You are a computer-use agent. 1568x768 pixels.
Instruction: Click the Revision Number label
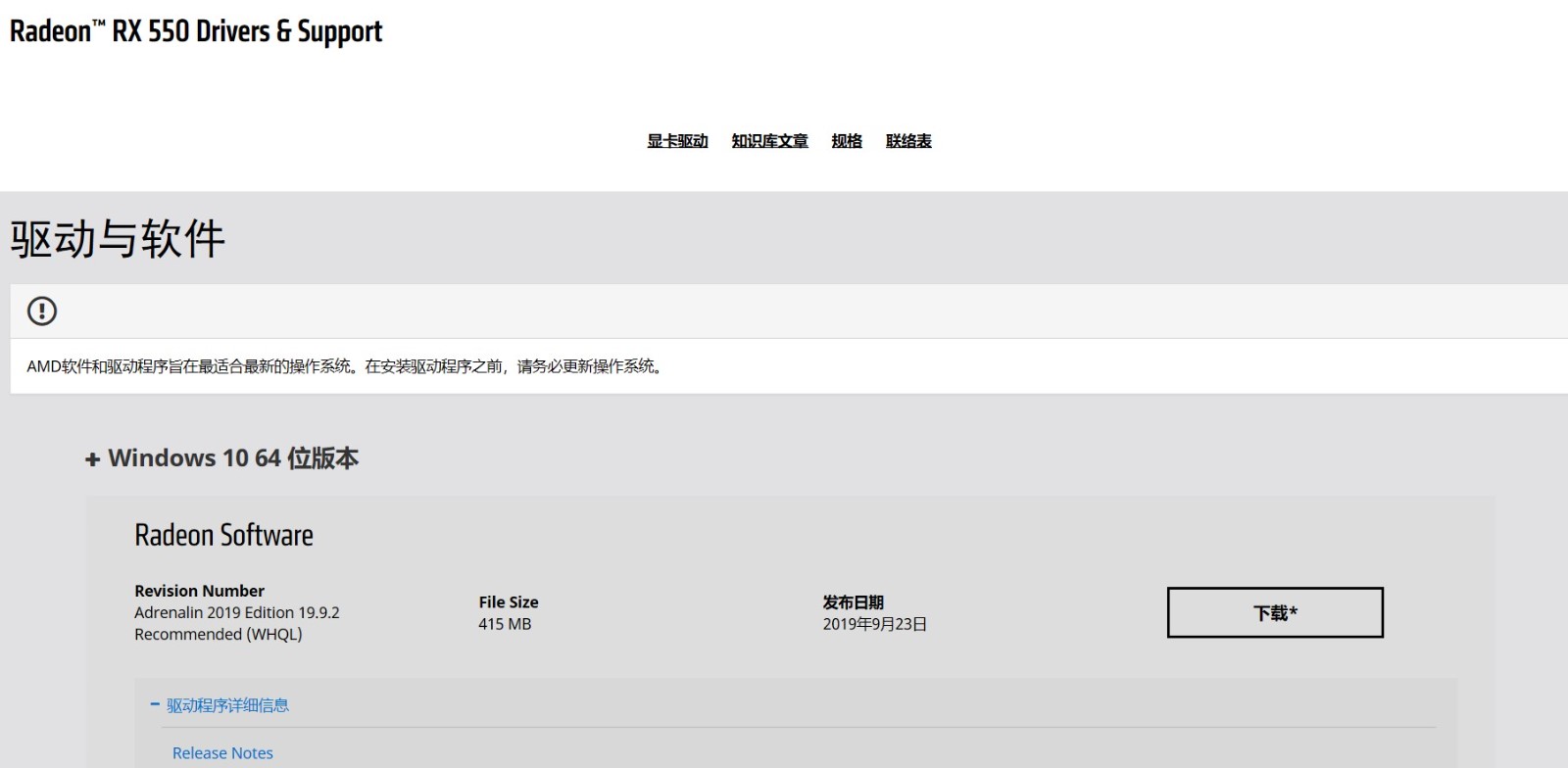pos(199,591)
